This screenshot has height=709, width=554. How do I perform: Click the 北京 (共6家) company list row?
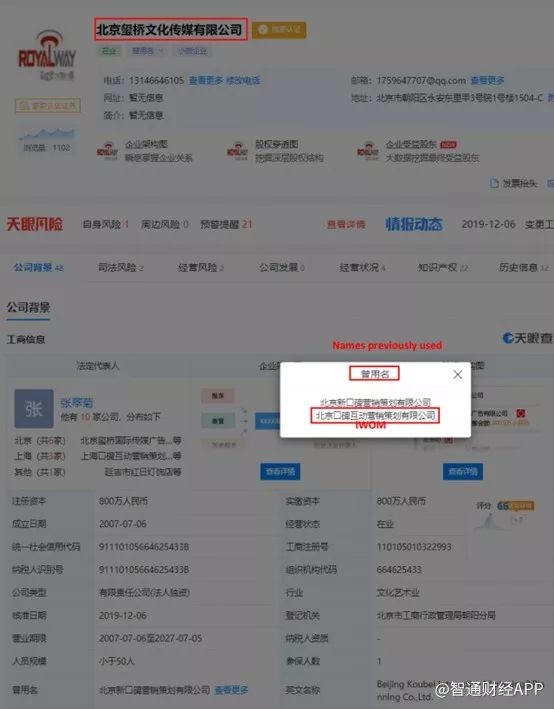click(98, 440)
